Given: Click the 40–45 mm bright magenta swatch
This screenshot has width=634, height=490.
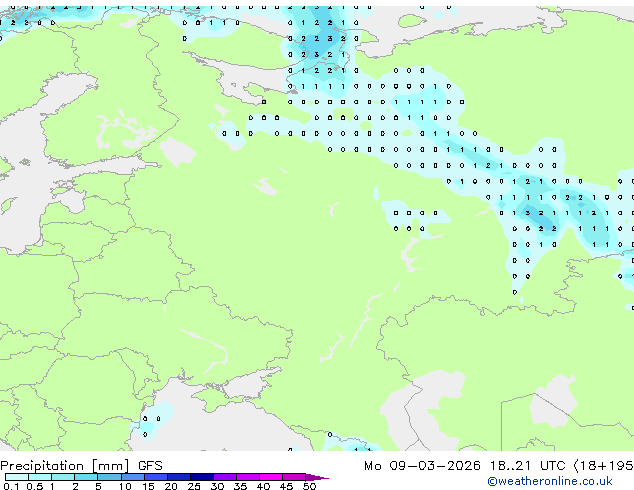Looking at the screenshot, I should click(x=271, y=477).
